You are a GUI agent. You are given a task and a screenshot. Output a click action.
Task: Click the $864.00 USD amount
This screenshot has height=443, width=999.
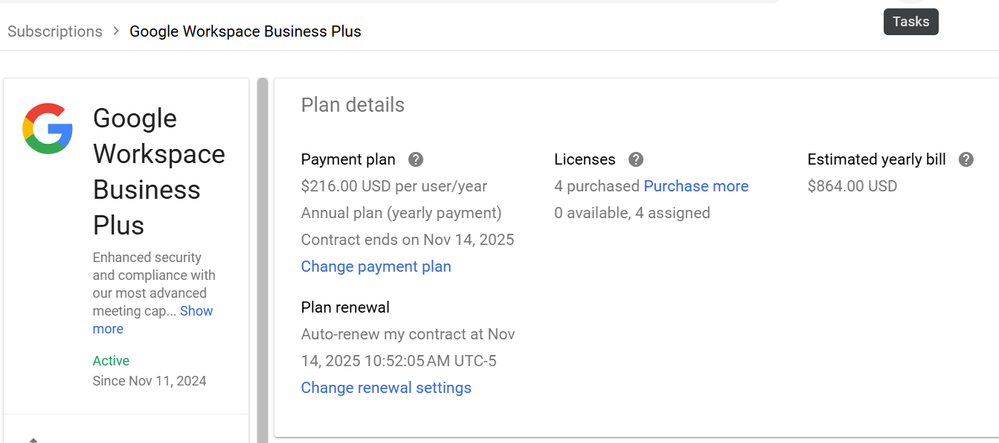(x=852, y=186)
